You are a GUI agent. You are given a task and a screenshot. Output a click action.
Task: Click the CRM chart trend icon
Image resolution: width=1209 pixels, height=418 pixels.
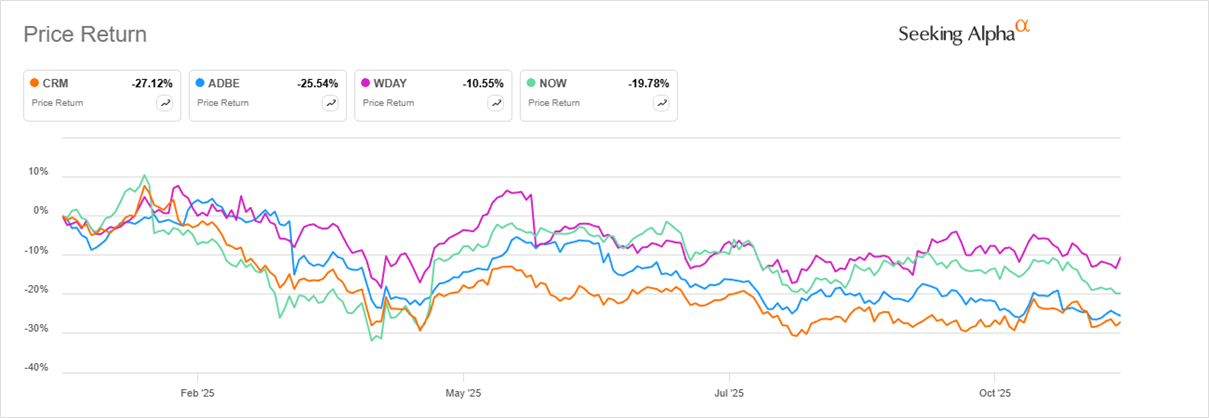click(x=164, y=102)
